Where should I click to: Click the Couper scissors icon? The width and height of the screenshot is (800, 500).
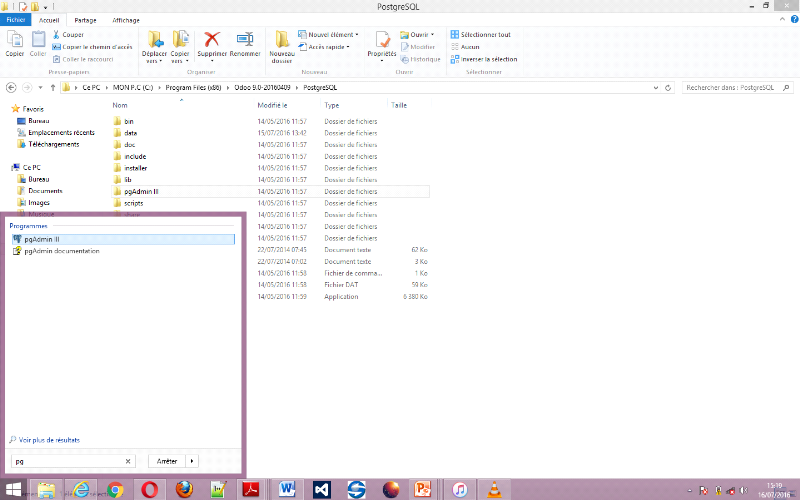point(56,34)
